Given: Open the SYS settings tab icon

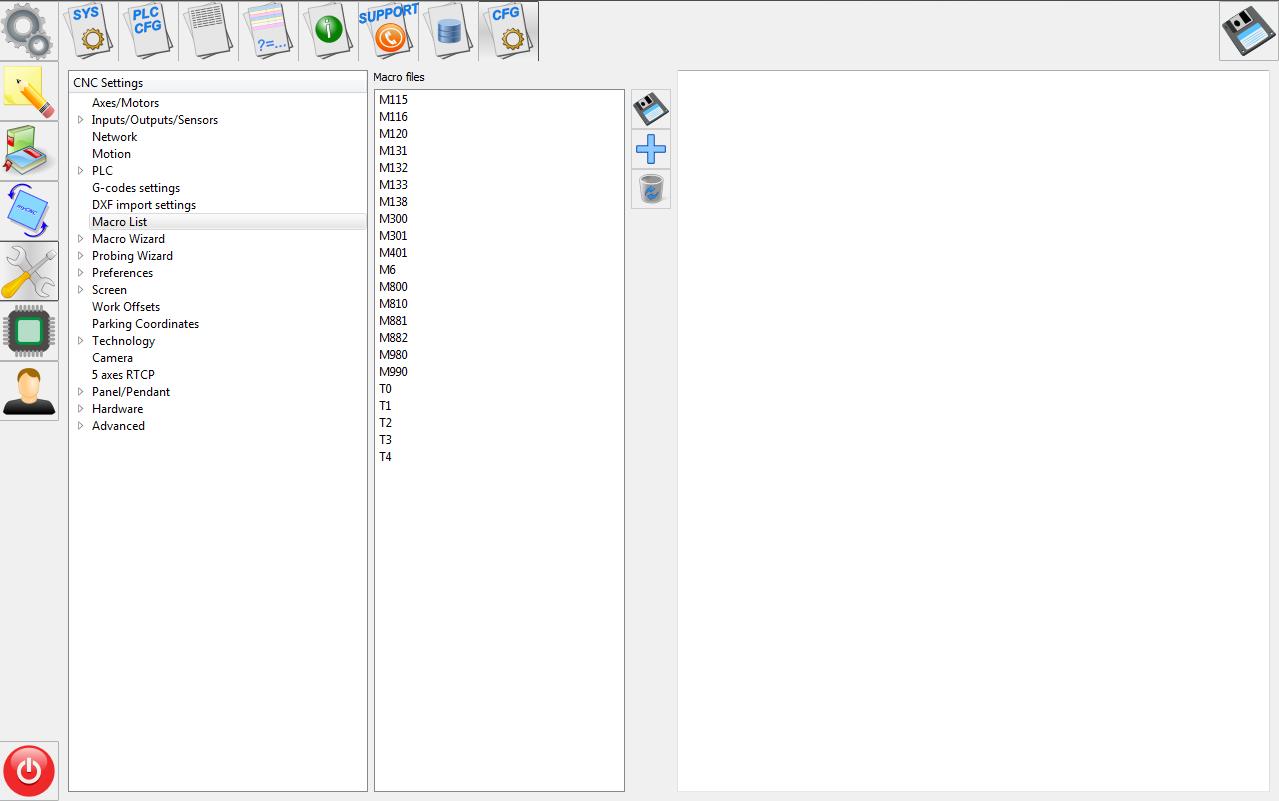Looking at the screenshot, I should click(x=90, y=31).
